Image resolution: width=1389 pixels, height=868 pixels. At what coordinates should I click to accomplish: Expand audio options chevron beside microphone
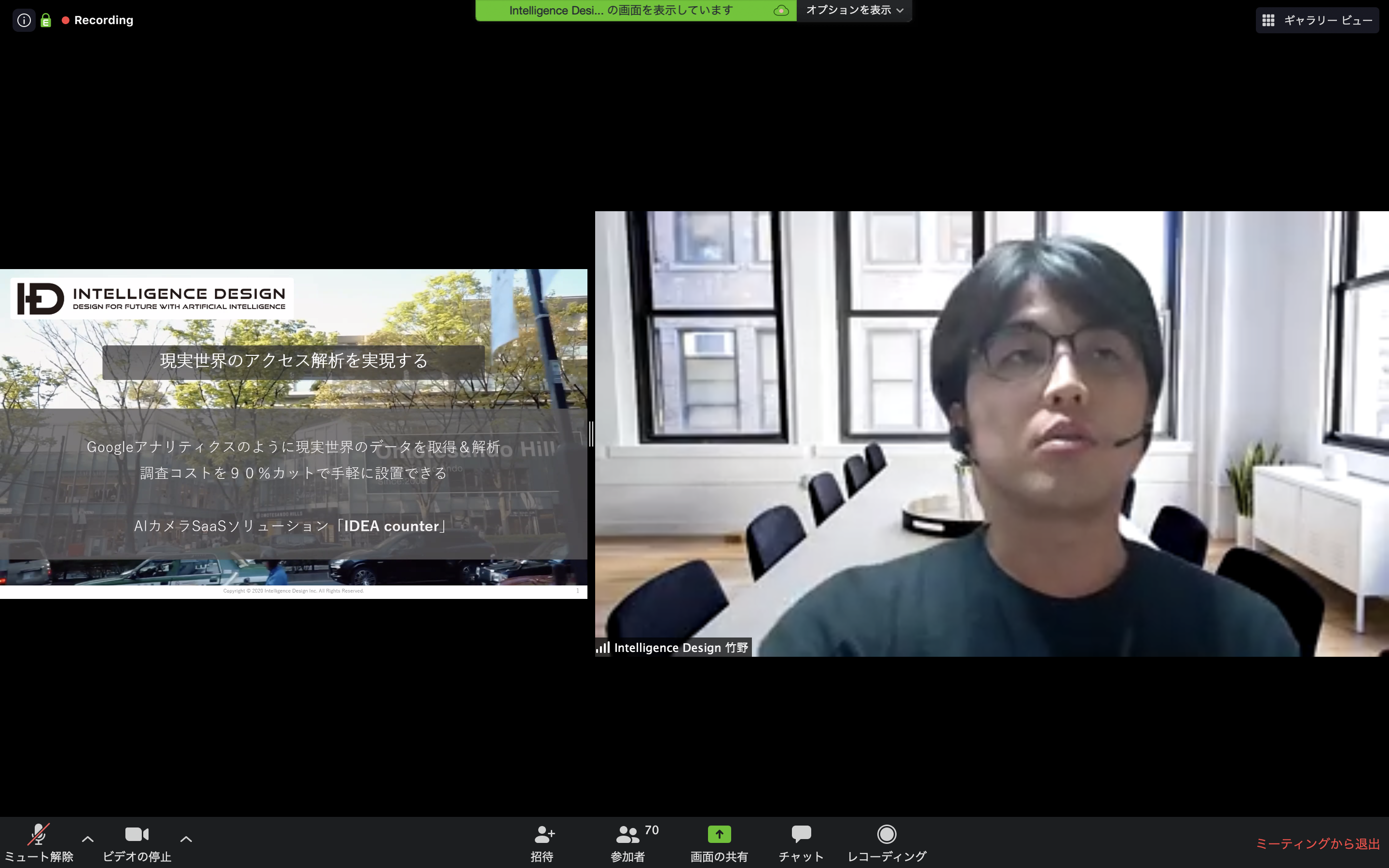pos(88,839)
